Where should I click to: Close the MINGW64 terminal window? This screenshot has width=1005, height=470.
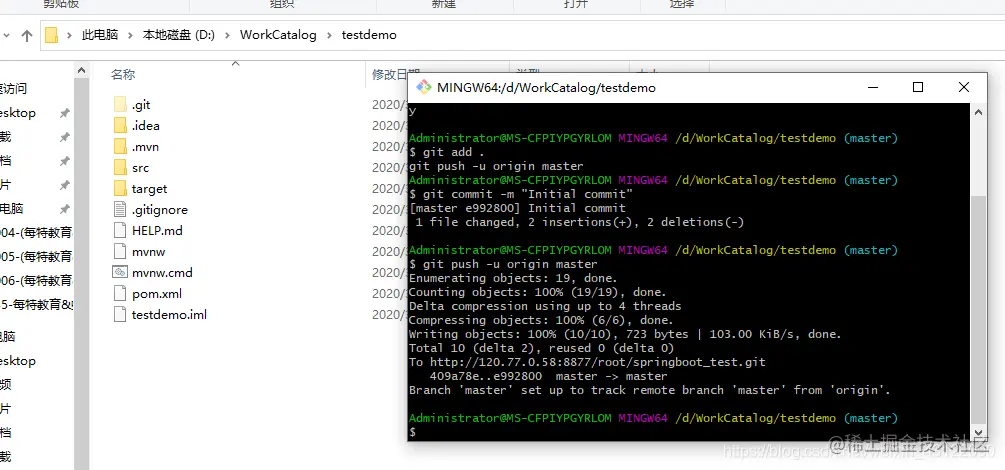[963, 87]
